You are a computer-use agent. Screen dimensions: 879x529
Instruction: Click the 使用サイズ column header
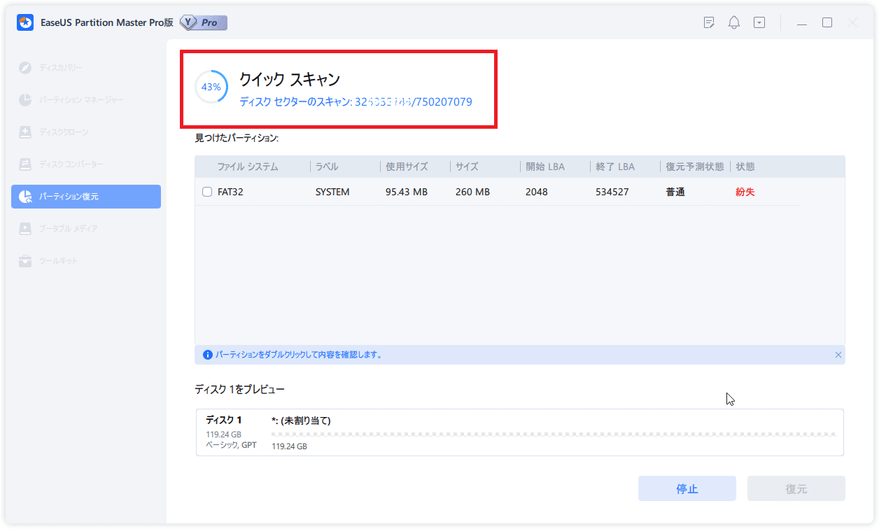click(x=409, y=167)
